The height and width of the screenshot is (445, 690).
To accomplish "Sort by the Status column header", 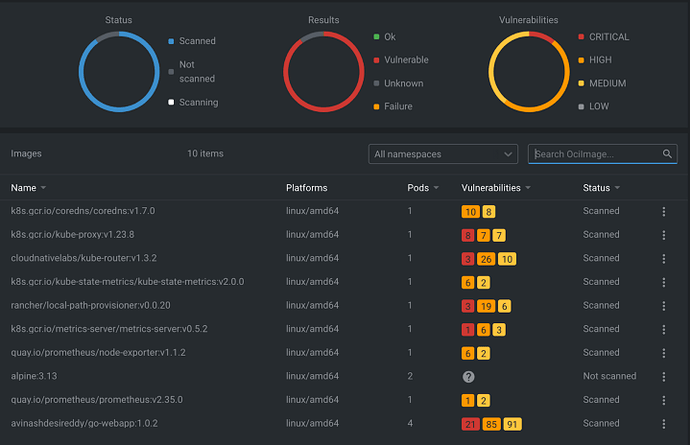I will [x=596, y=188].
